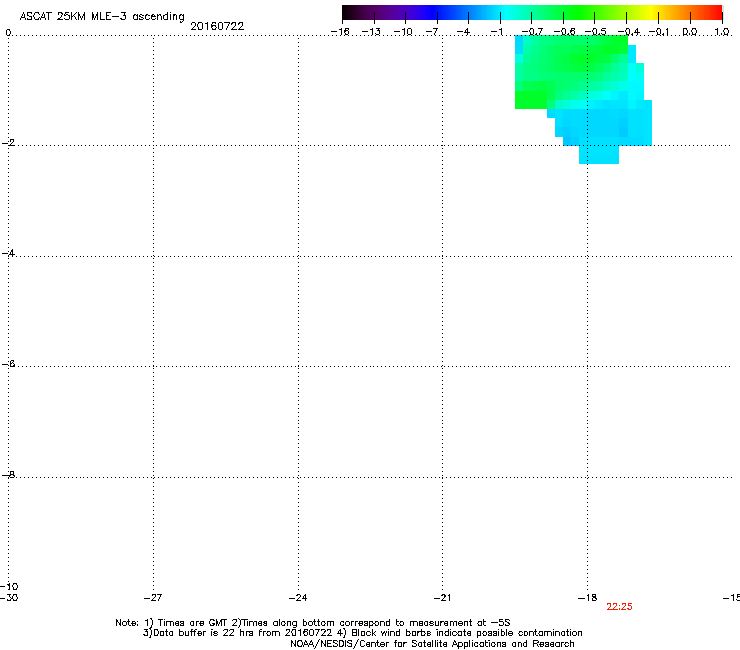Click the red end of the color scale

713,12
